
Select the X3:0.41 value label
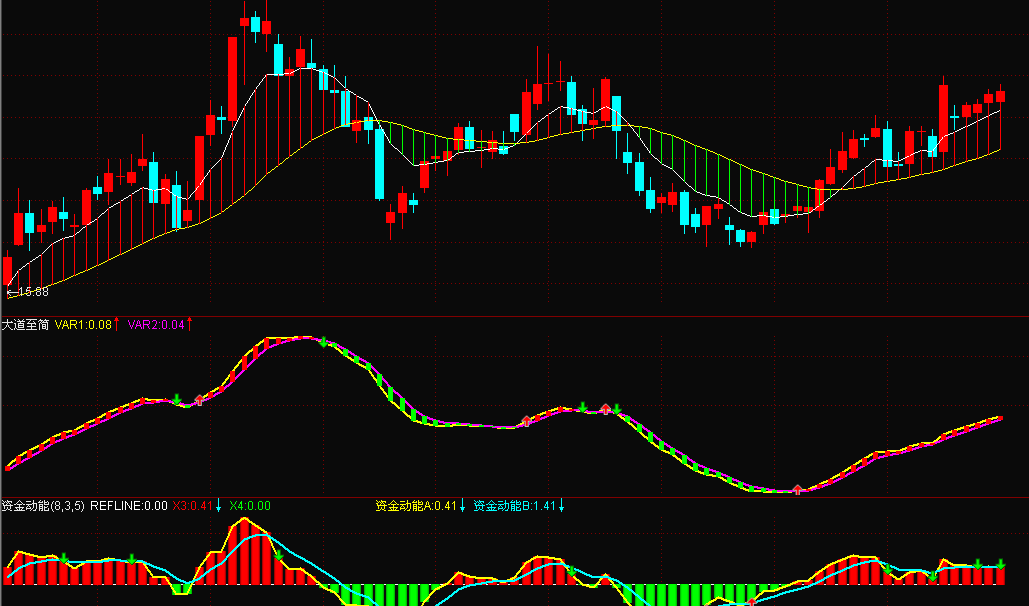pyautogui.click(x=193, y=506)
